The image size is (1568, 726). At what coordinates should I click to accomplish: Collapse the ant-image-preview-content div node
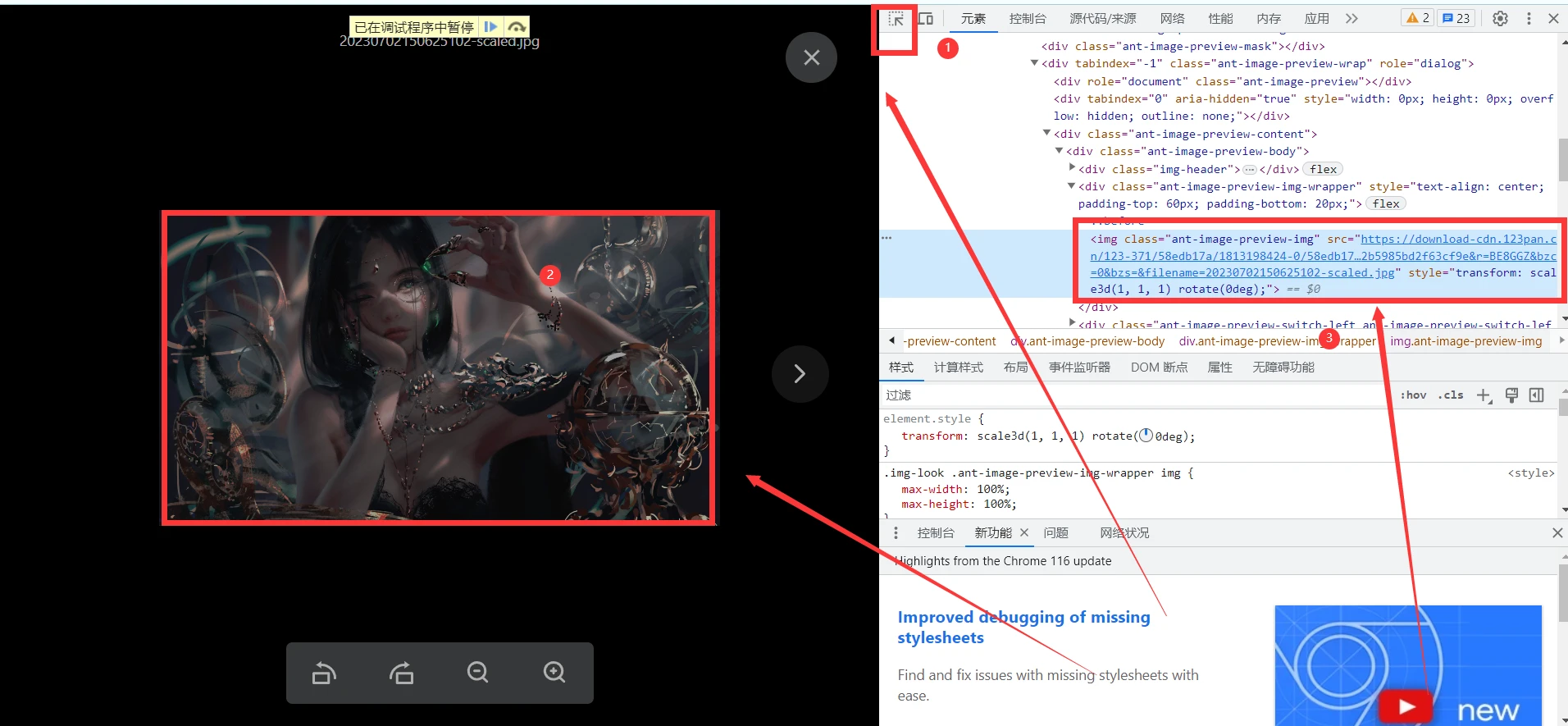tap(1047, 133)
